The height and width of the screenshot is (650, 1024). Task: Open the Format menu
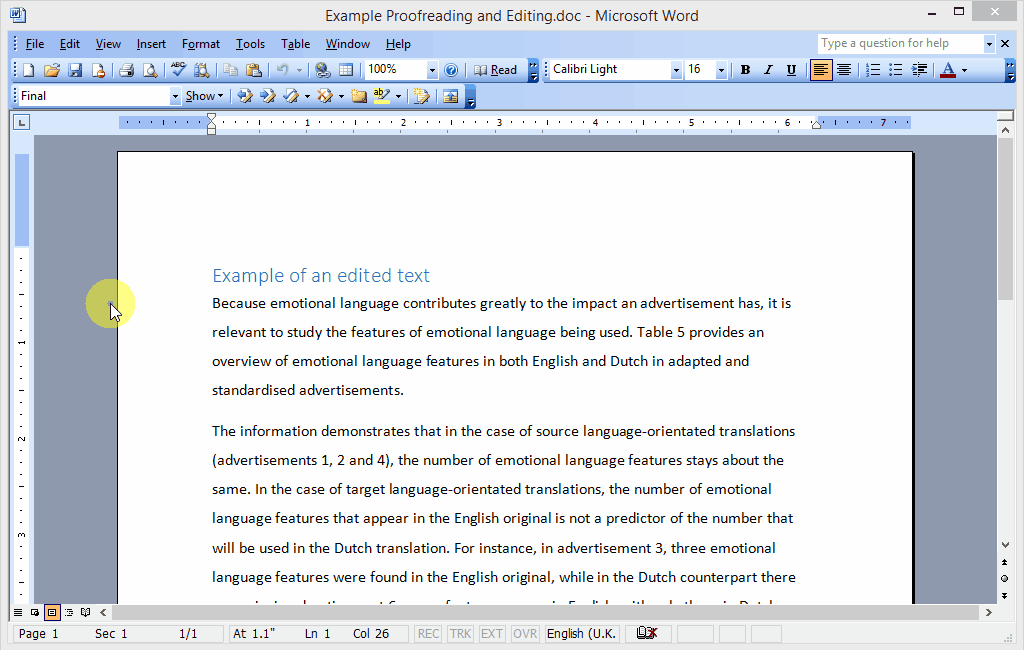200,44
